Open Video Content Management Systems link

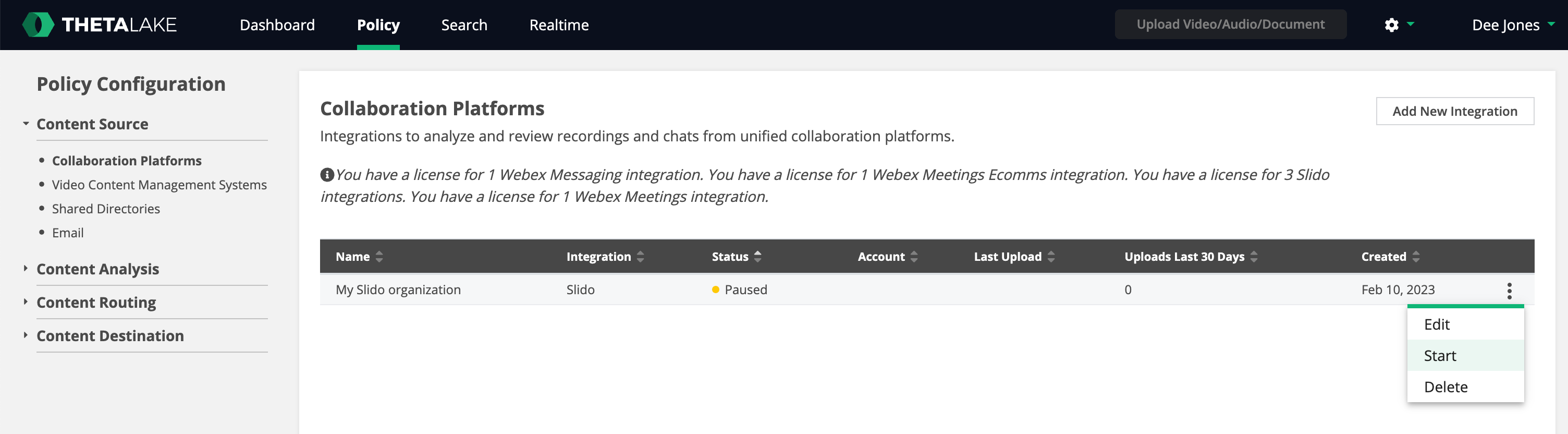[160, 185]
